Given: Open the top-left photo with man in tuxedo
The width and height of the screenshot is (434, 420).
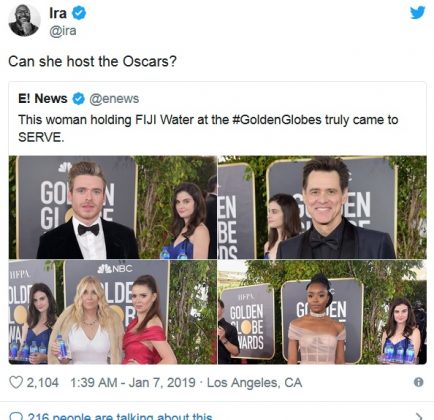Looking at the screenshot, I should pos(113,207).
